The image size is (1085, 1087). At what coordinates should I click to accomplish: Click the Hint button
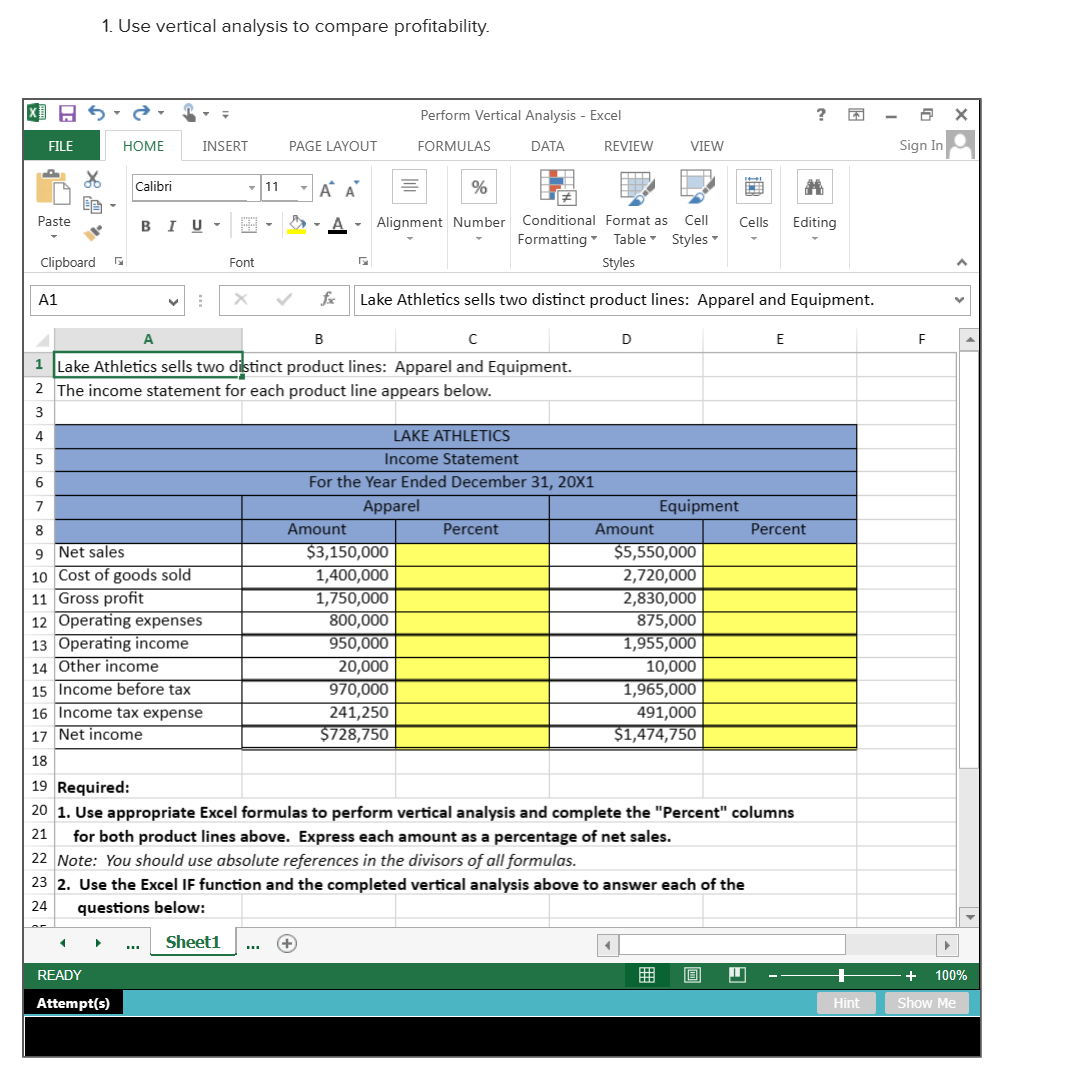tap(846, 1002)
